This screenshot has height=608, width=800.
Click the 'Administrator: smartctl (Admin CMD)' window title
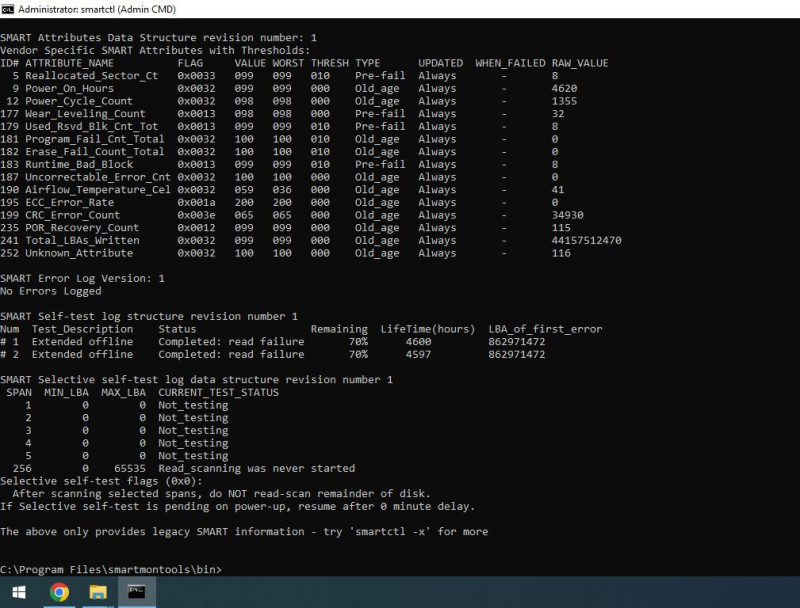[x=97, y=9]
